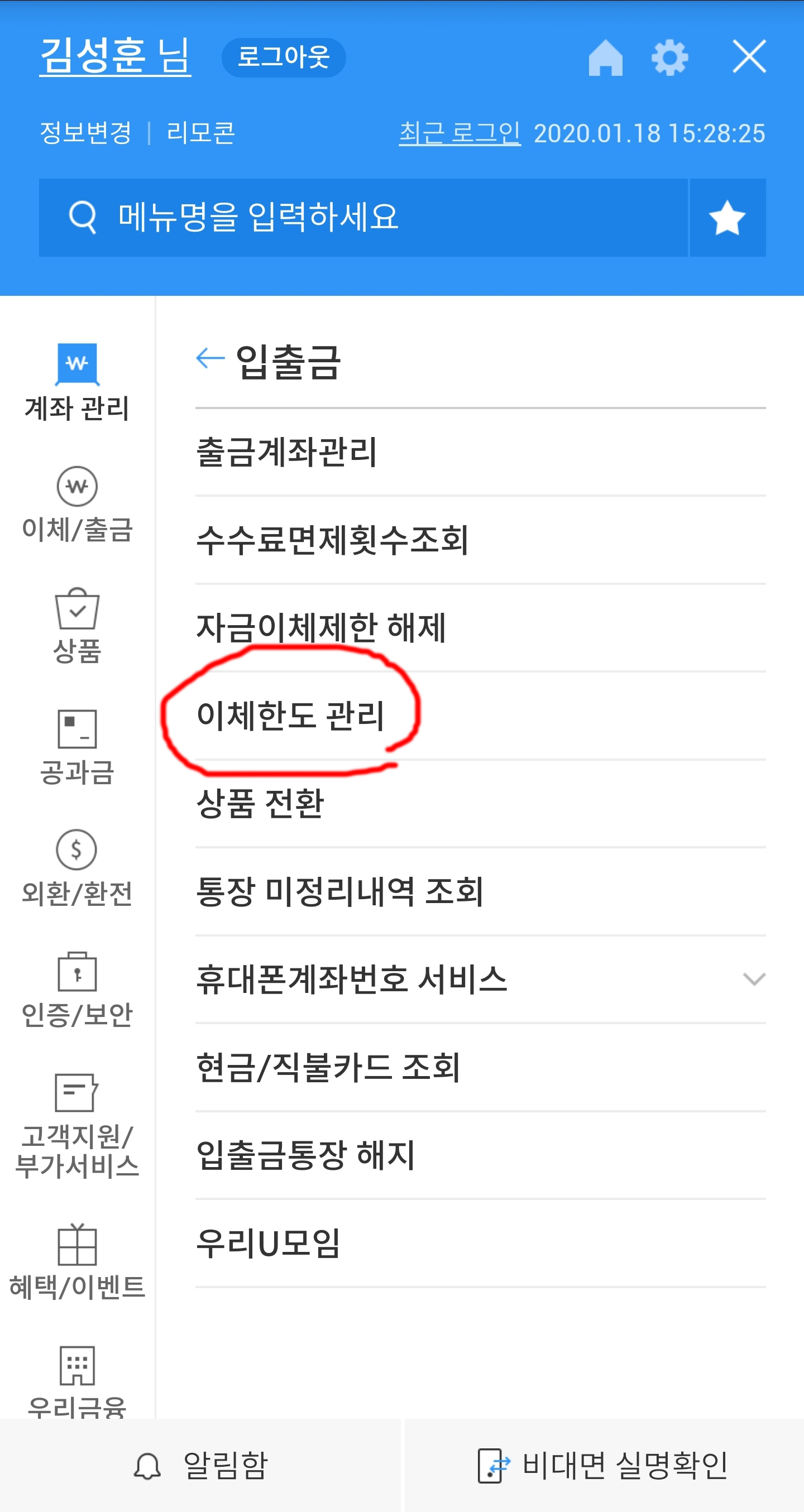Go back using arrow beside 입출금
This screenshot has height=1512, width=804.
click(210, 357)
